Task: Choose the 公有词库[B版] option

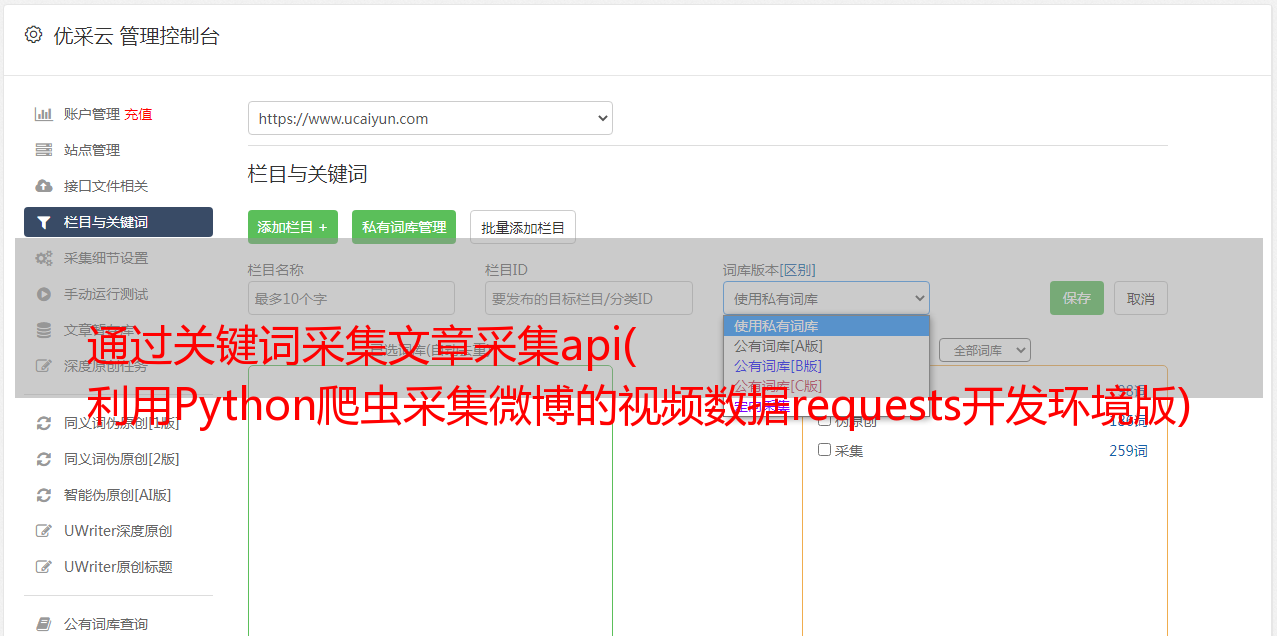Action: [x=826, y=366]
